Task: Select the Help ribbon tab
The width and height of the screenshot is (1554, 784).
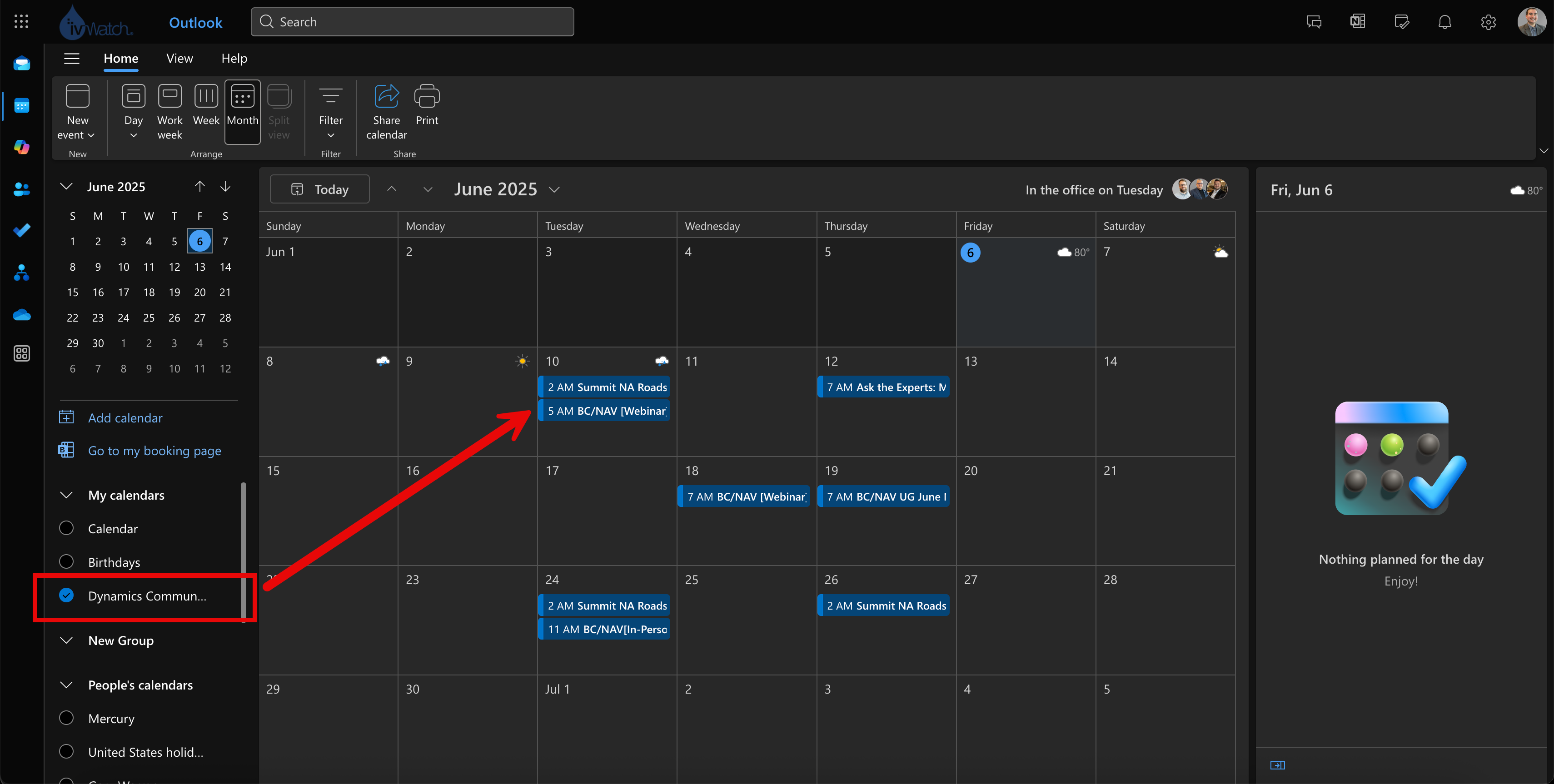Action: [x=234, y=59]
